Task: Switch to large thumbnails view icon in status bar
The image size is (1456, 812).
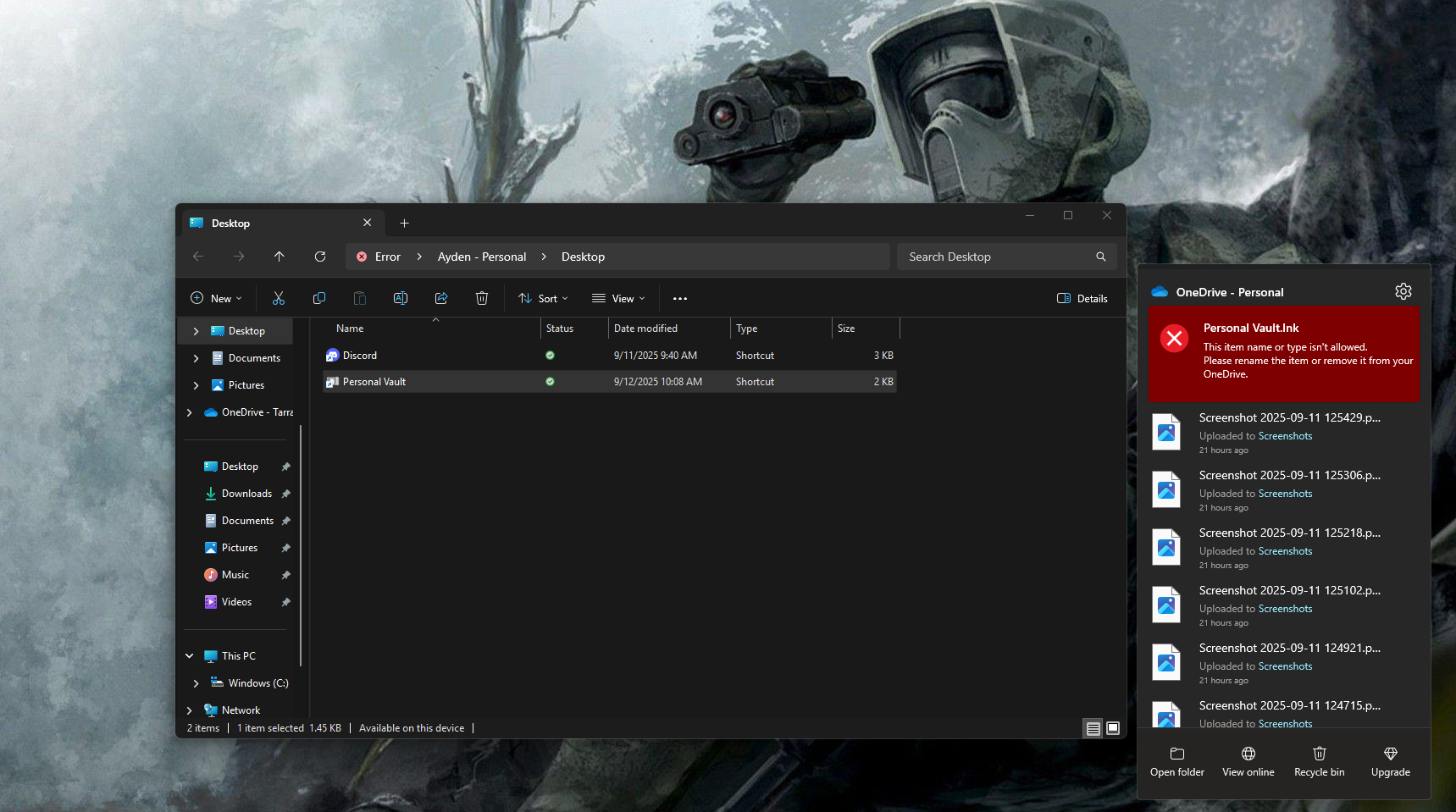Action: pos(1113,728)
